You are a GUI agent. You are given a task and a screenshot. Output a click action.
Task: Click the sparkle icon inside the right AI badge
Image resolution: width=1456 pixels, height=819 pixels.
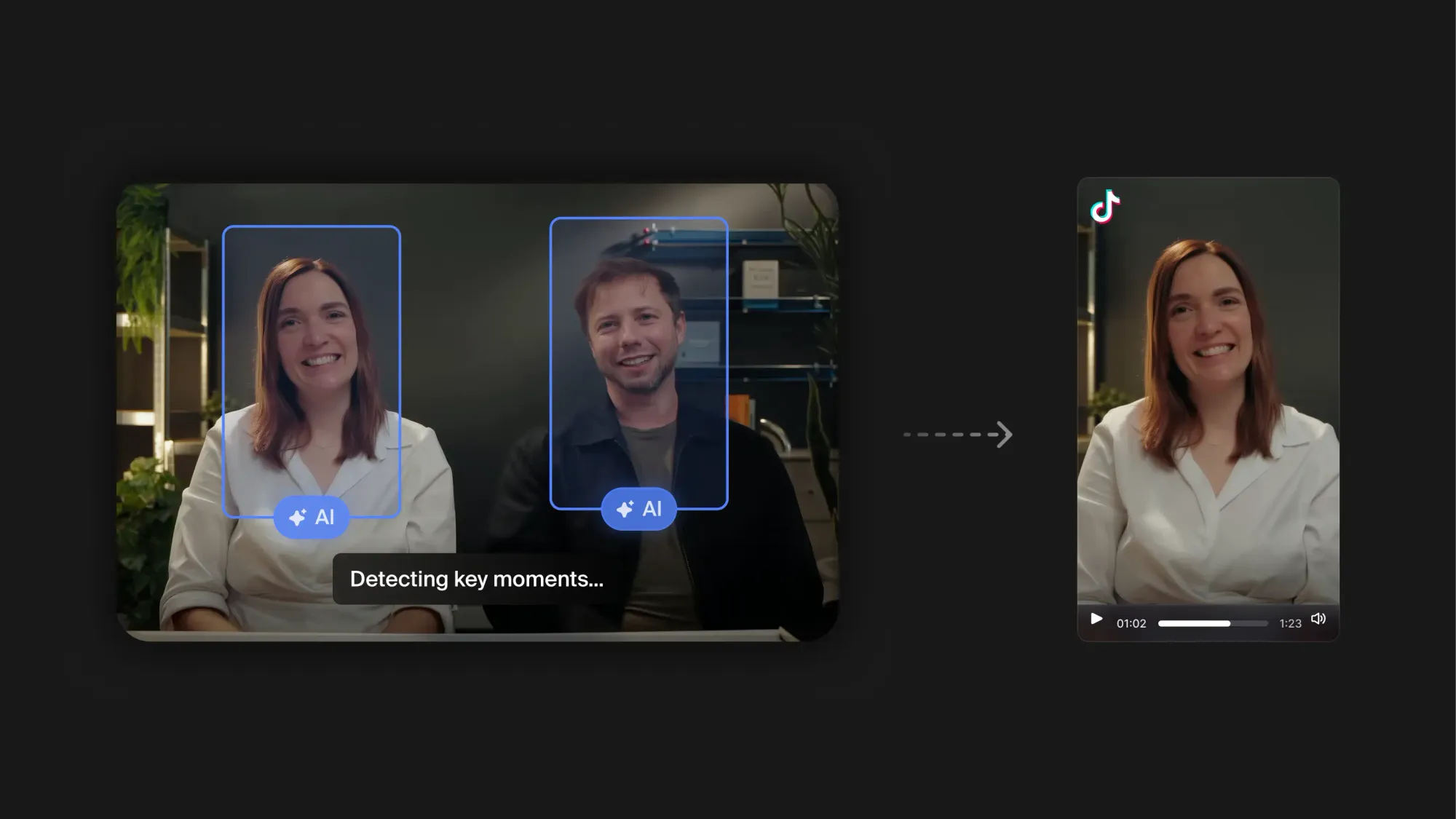(625, 509)
